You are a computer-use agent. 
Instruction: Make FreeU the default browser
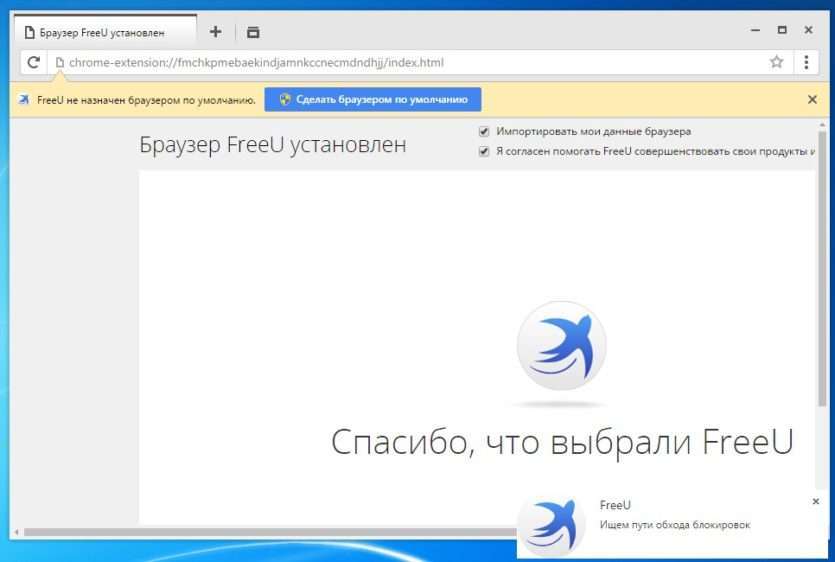(373, 99)
